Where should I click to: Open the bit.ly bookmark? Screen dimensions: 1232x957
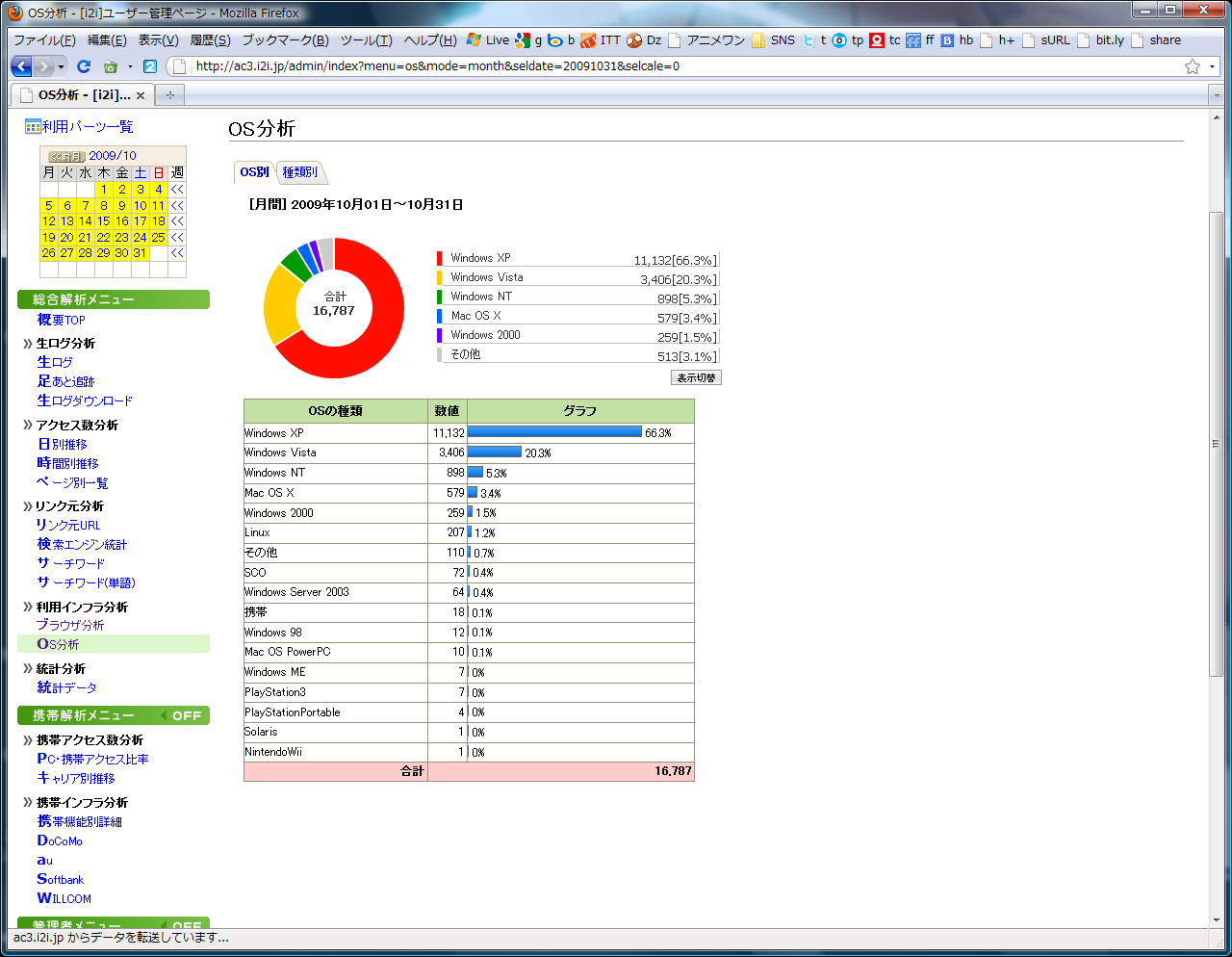click(x=1100, y=40)
